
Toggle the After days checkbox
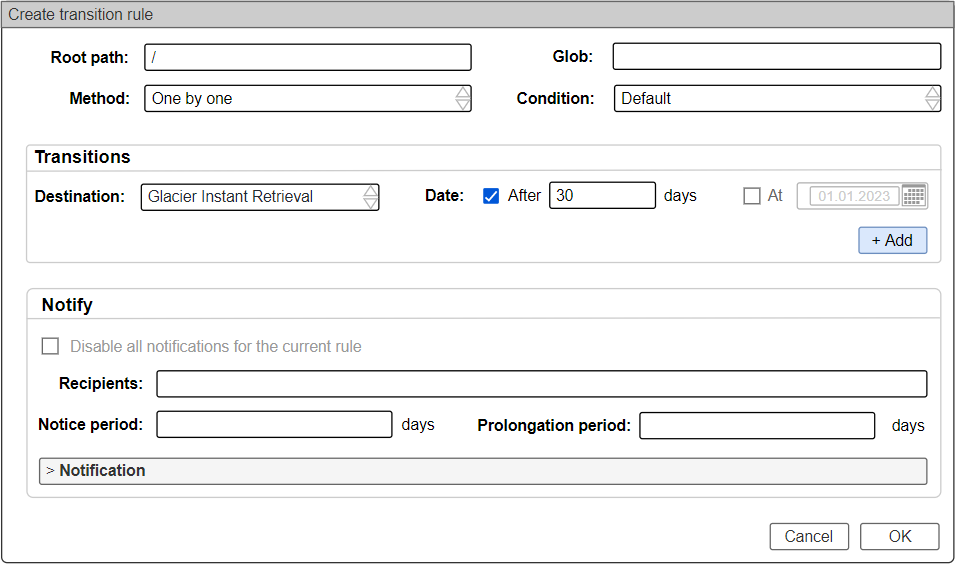pos(491,196)
